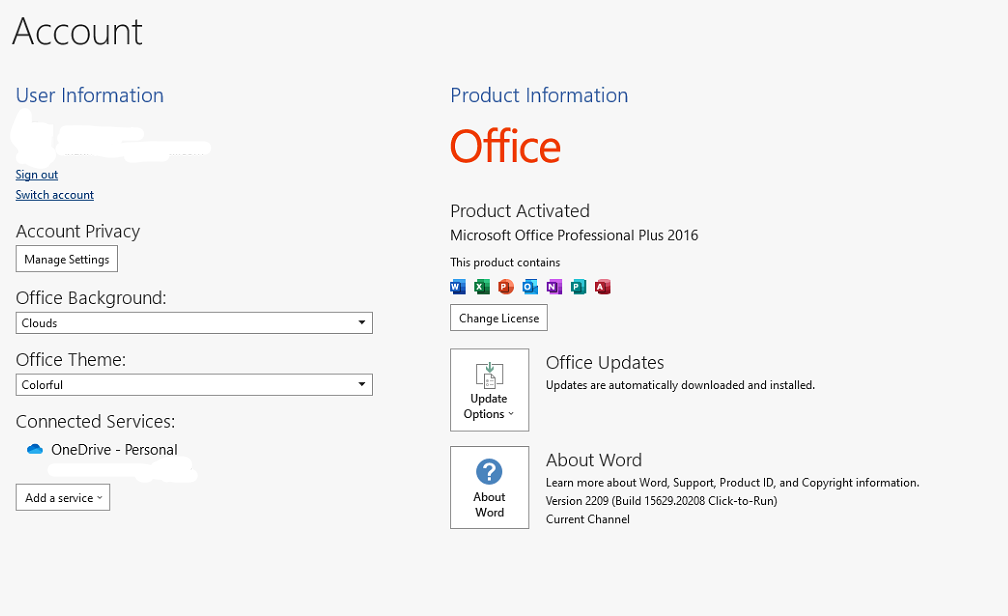Click the Access app icon

(x=602, y=287)
